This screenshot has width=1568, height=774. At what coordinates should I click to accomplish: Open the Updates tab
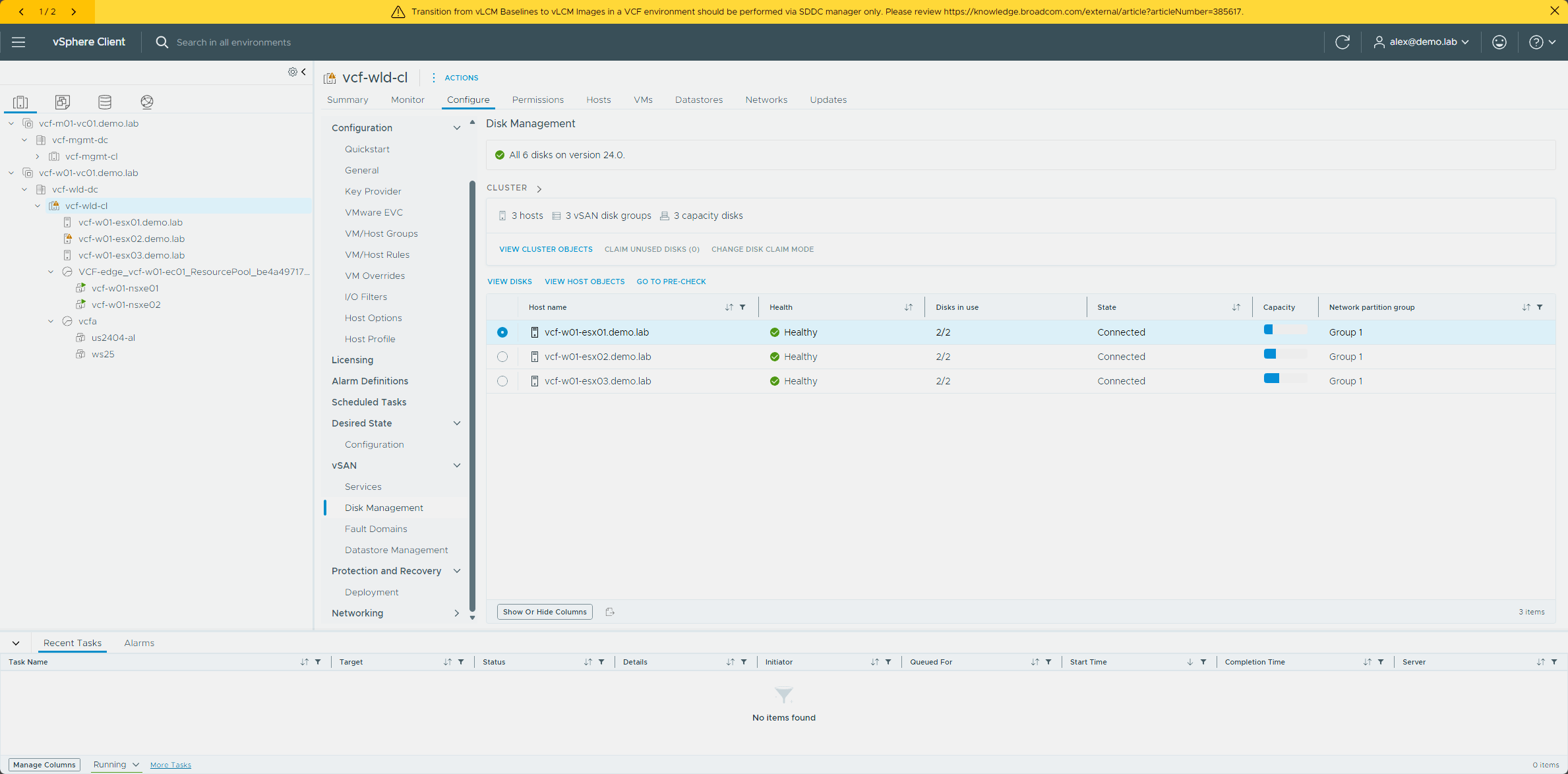pyautogui.click(x=828, y=100)
